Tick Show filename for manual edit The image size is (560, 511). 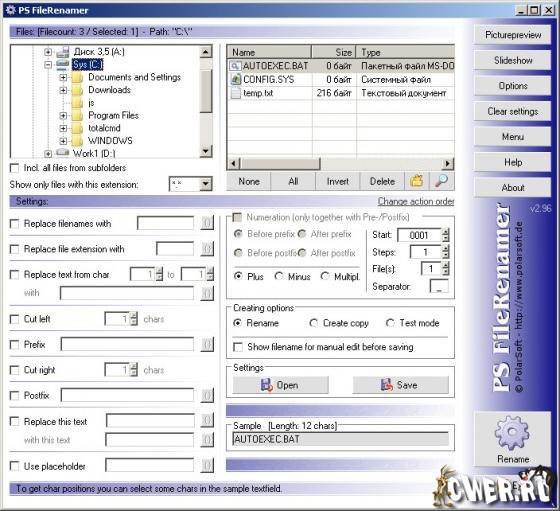click(x=238, y=347)
